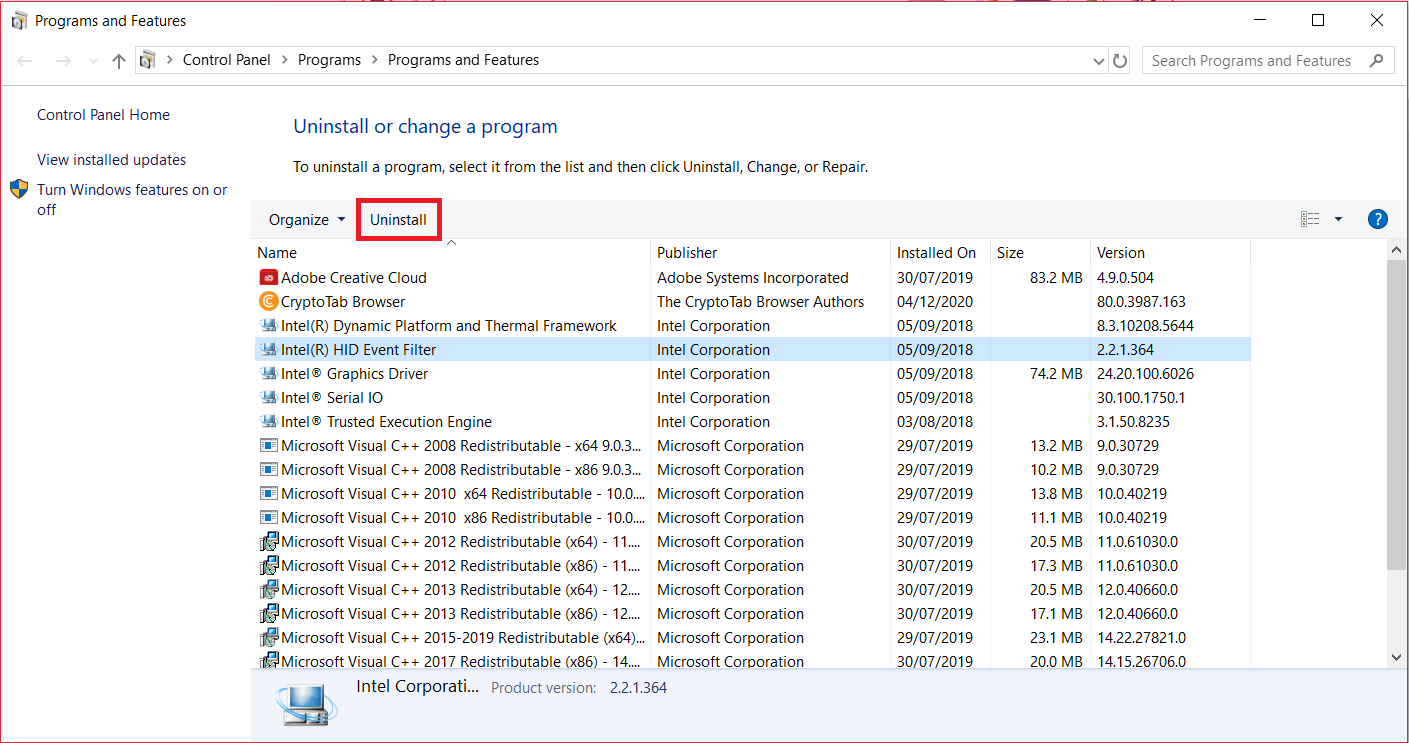Click the Visual C++ 2010 x64 Redistributable icon
Screen dimensions: 1409x743
tap(268, 494)
